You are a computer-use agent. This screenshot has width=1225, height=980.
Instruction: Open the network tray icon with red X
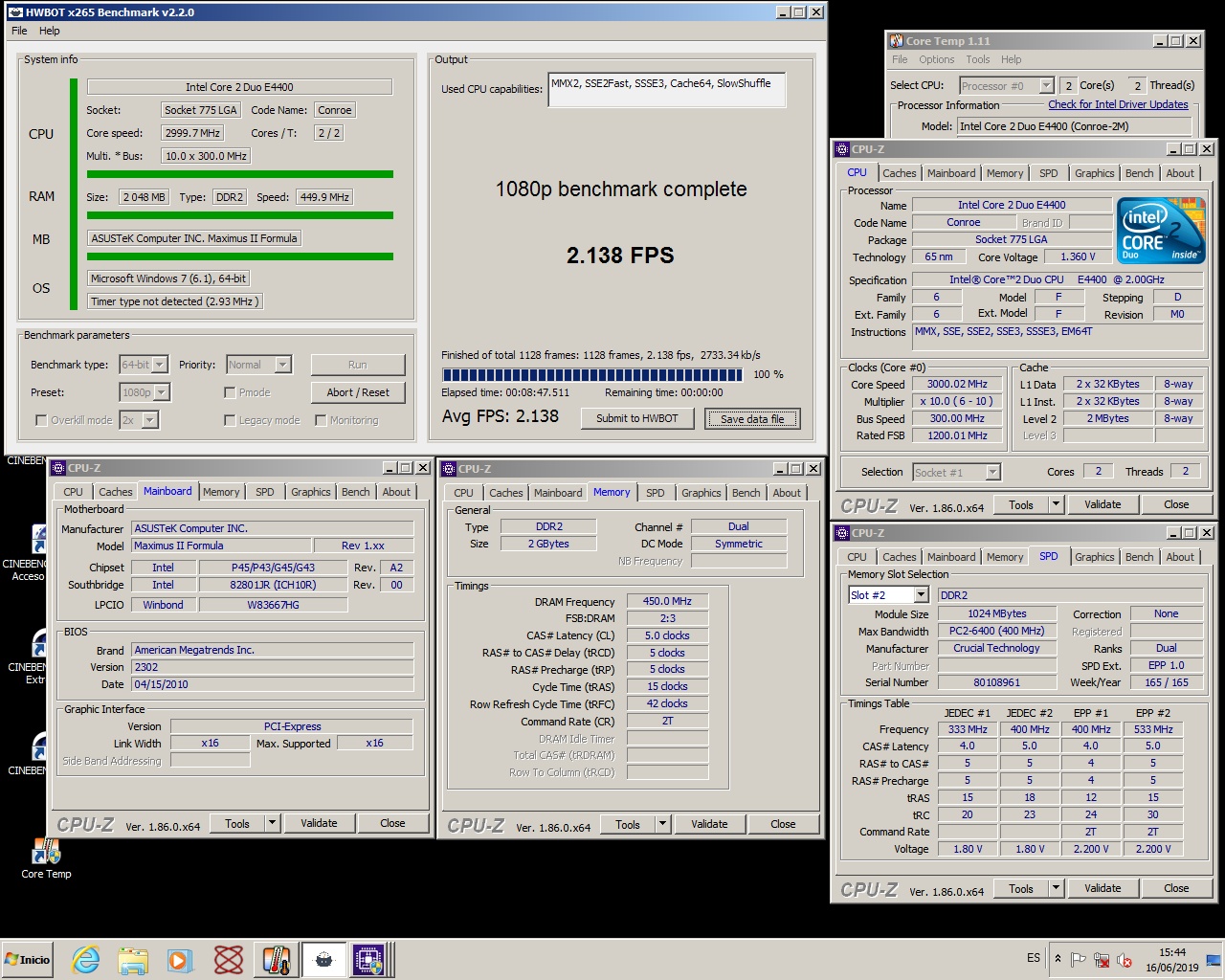coord(1102,959)
